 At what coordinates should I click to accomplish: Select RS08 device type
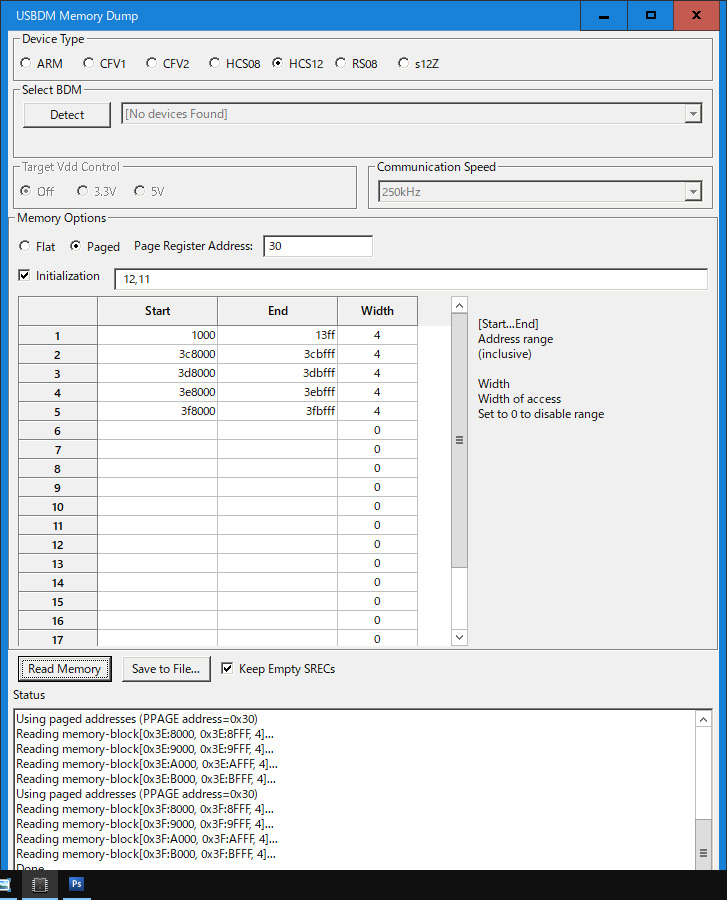click(x=357, y=64)
